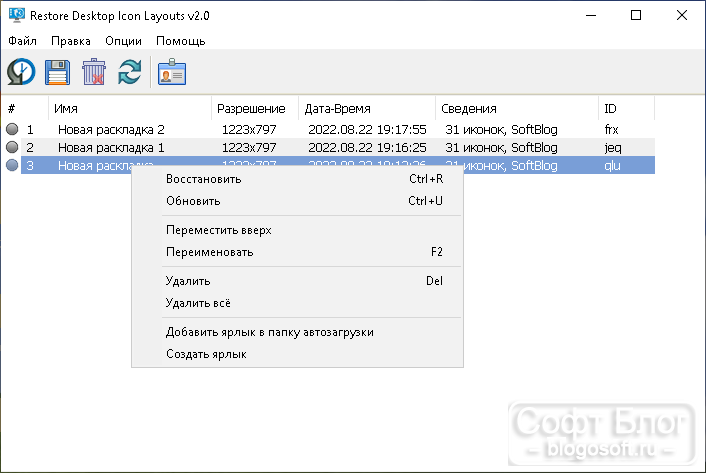Click the app icon in title bar
Viewport: 706px width, 473px height.
pos(17,15)
